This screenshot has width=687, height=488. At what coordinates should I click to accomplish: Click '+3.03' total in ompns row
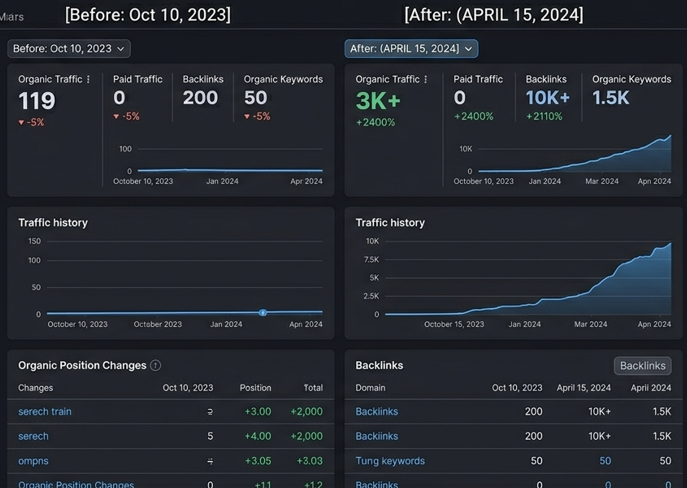(309, 461)
